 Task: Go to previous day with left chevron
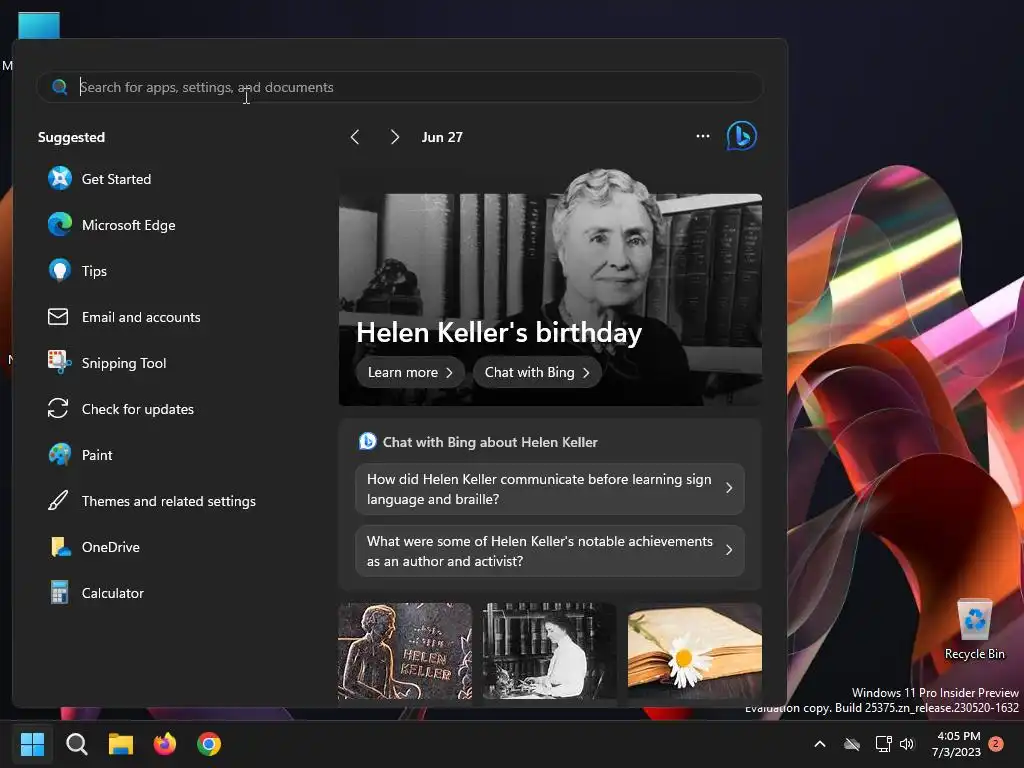tap(355, 136)
